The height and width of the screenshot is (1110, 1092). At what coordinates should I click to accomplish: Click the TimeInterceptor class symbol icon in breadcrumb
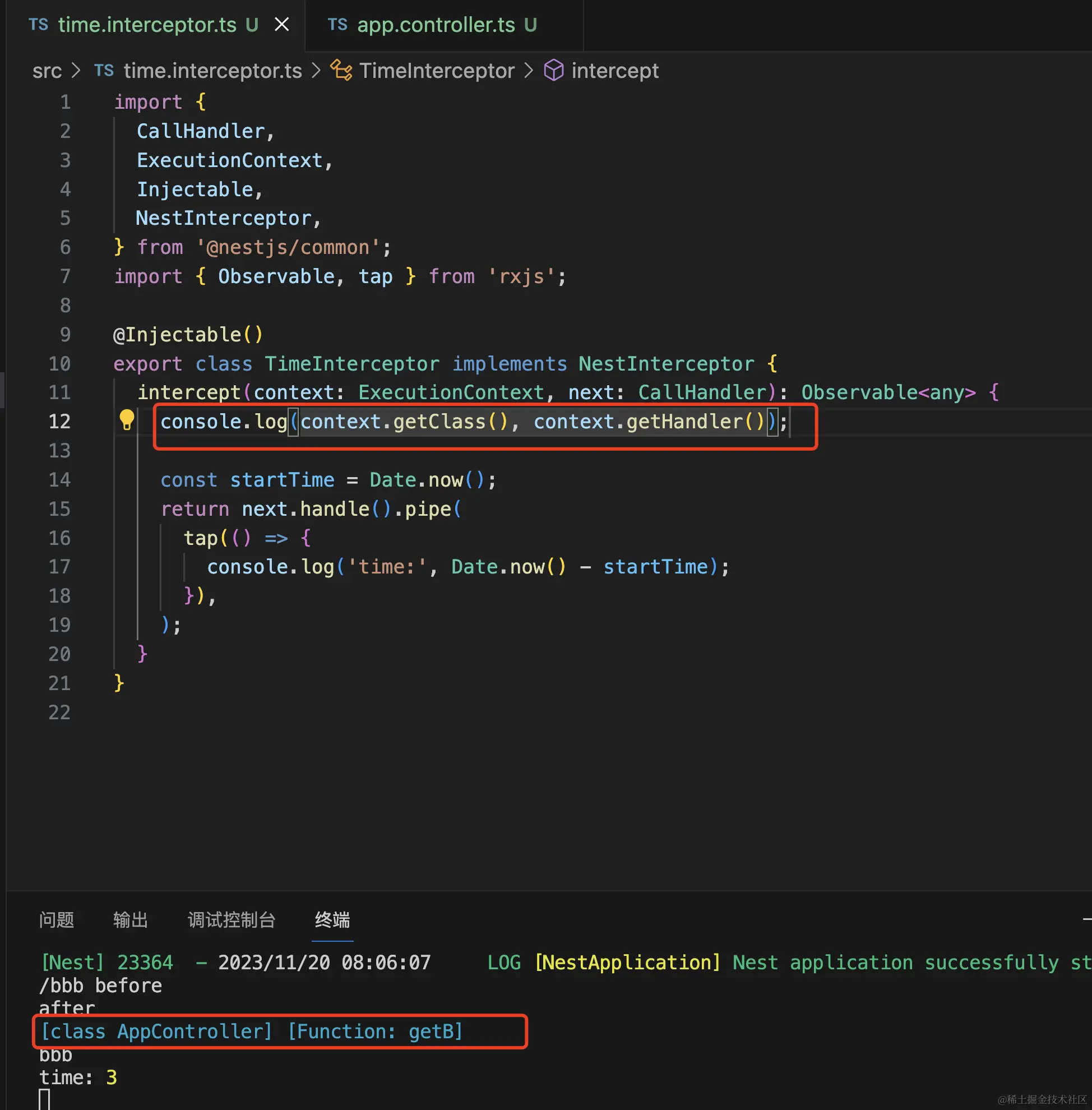coord(341,71)
